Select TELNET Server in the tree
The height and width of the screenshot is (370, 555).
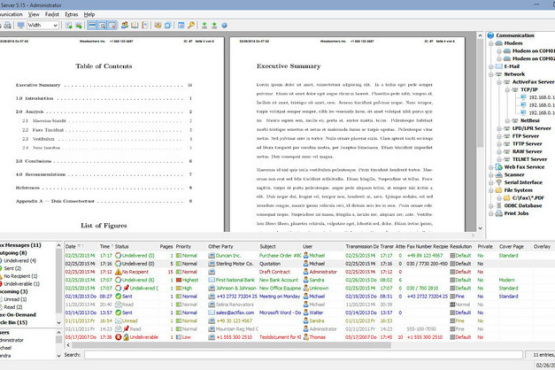coord(530,159)
